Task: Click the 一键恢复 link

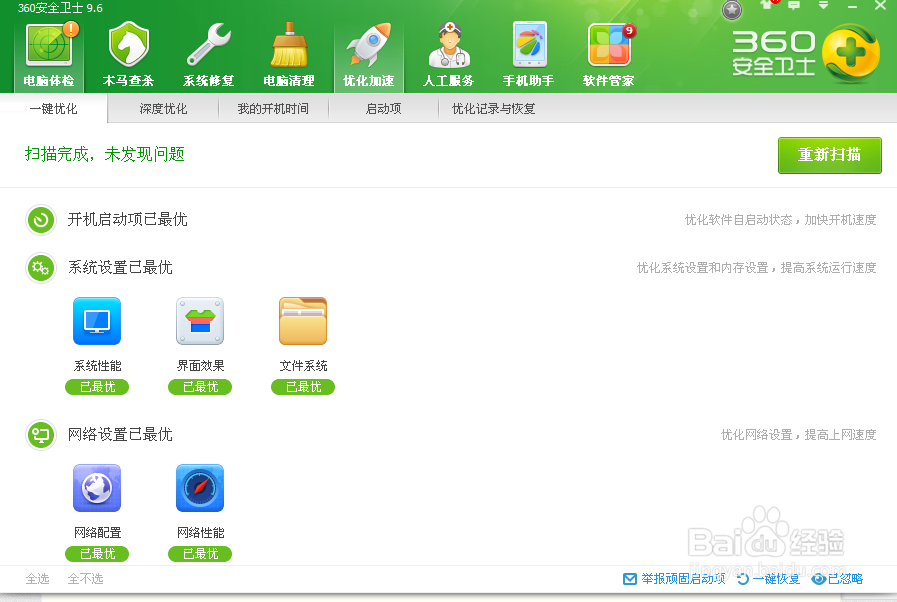Action: 769,579
